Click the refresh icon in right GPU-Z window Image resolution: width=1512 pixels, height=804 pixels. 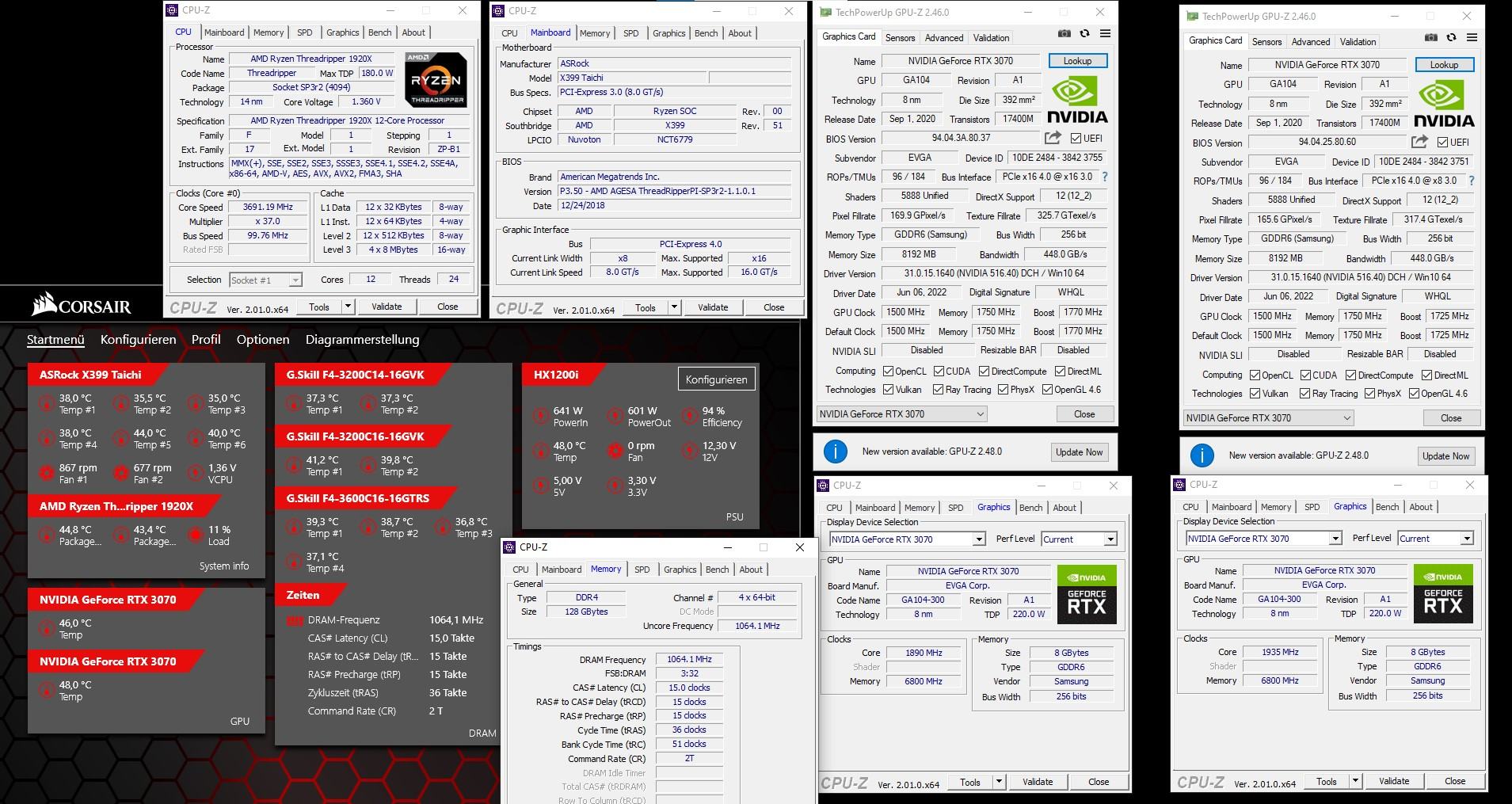click(x=1451, y=38)
